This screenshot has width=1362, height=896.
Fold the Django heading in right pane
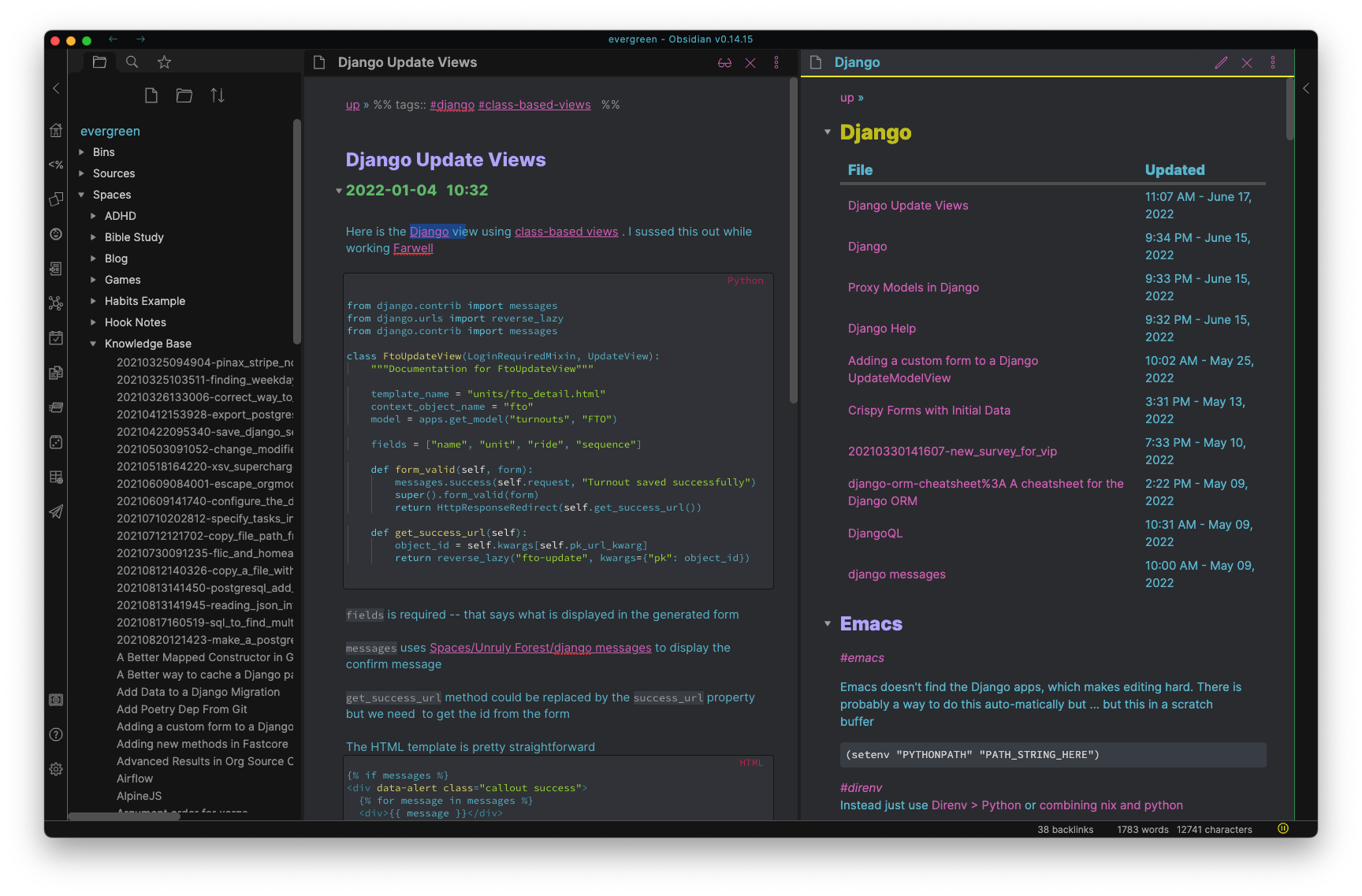coord(828,132)
